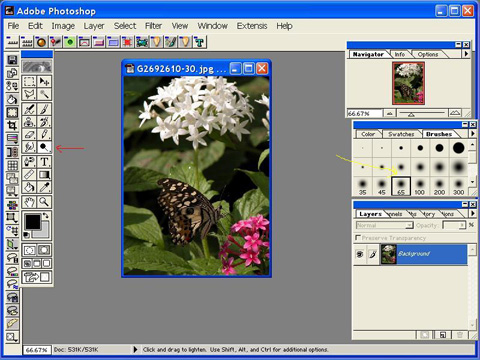Select Full Screen with menu bar mode

click(x=37, y=264)
